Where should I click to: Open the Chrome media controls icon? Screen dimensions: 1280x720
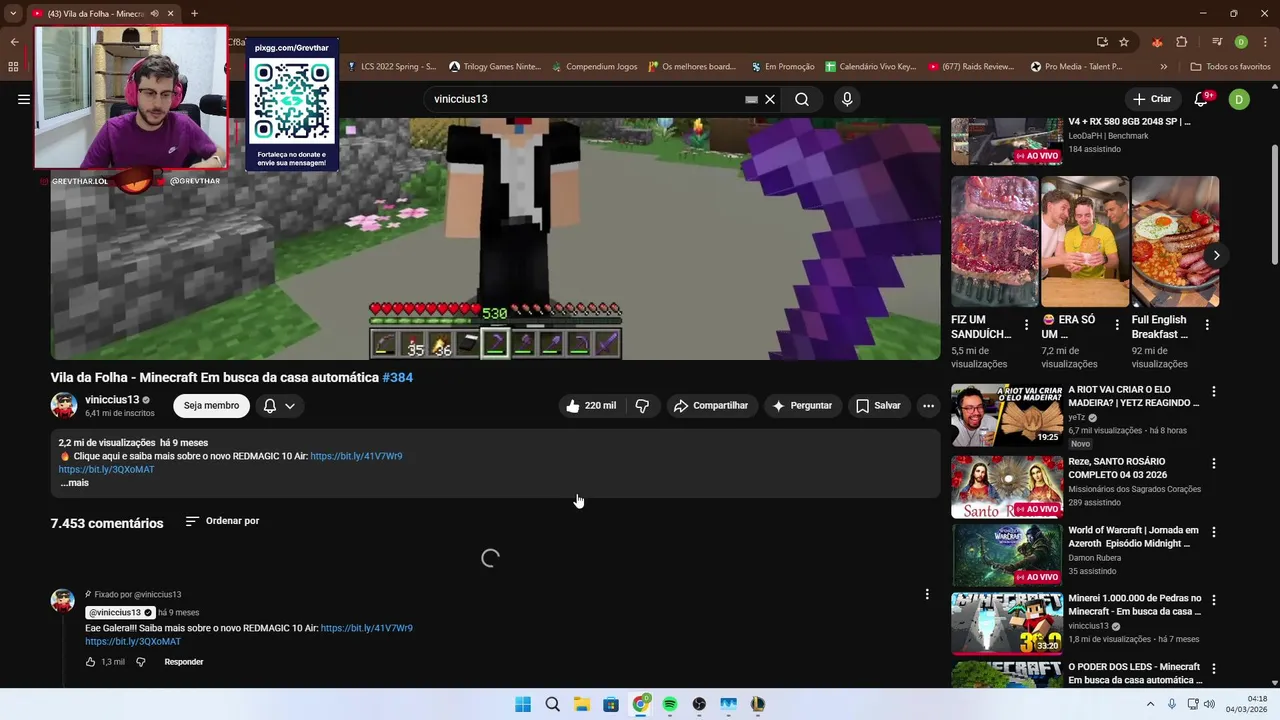click(1217, 42)
